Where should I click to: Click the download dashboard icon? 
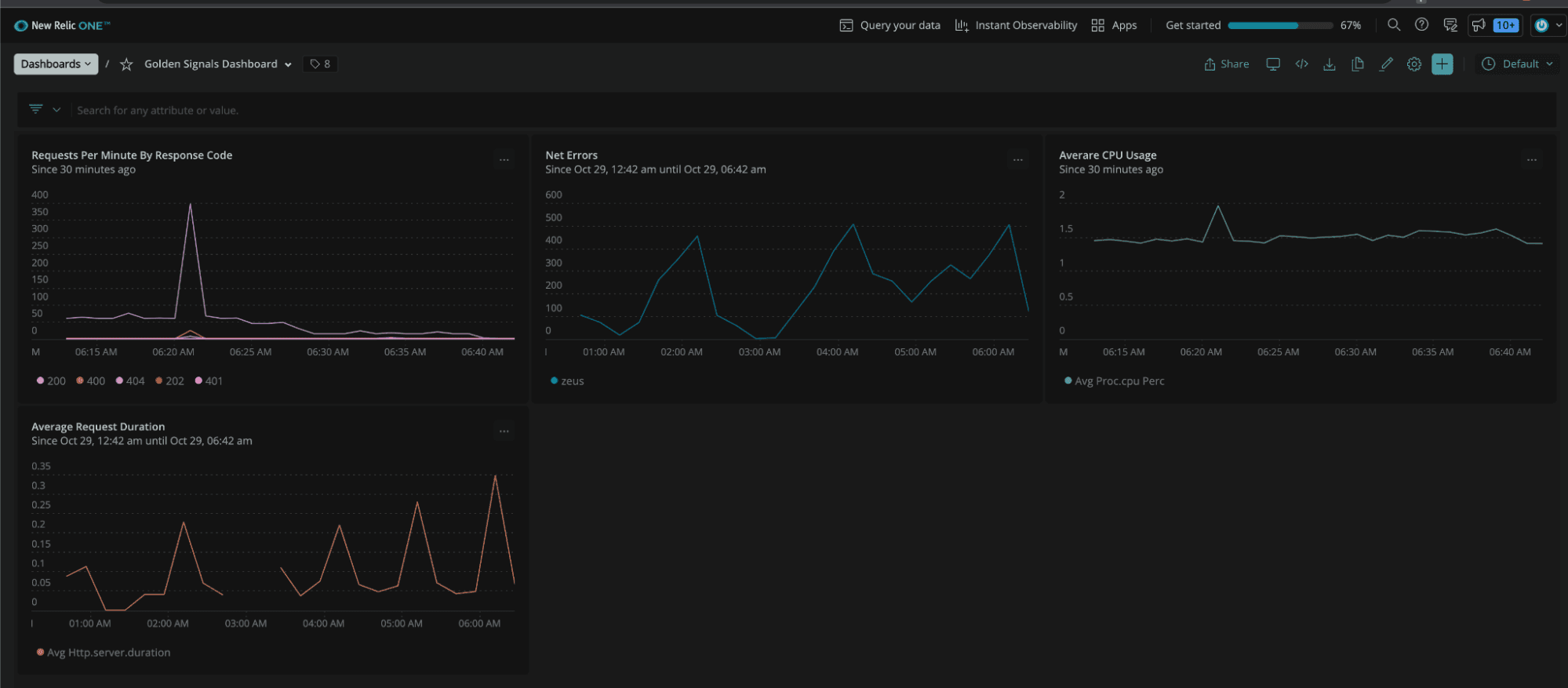[1330, 64]
